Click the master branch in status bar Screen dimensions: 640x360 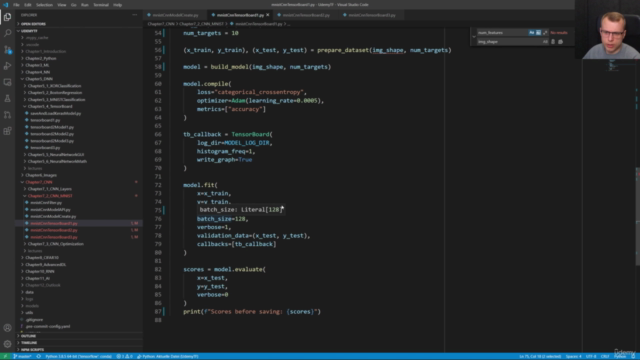tap(23, 356)
